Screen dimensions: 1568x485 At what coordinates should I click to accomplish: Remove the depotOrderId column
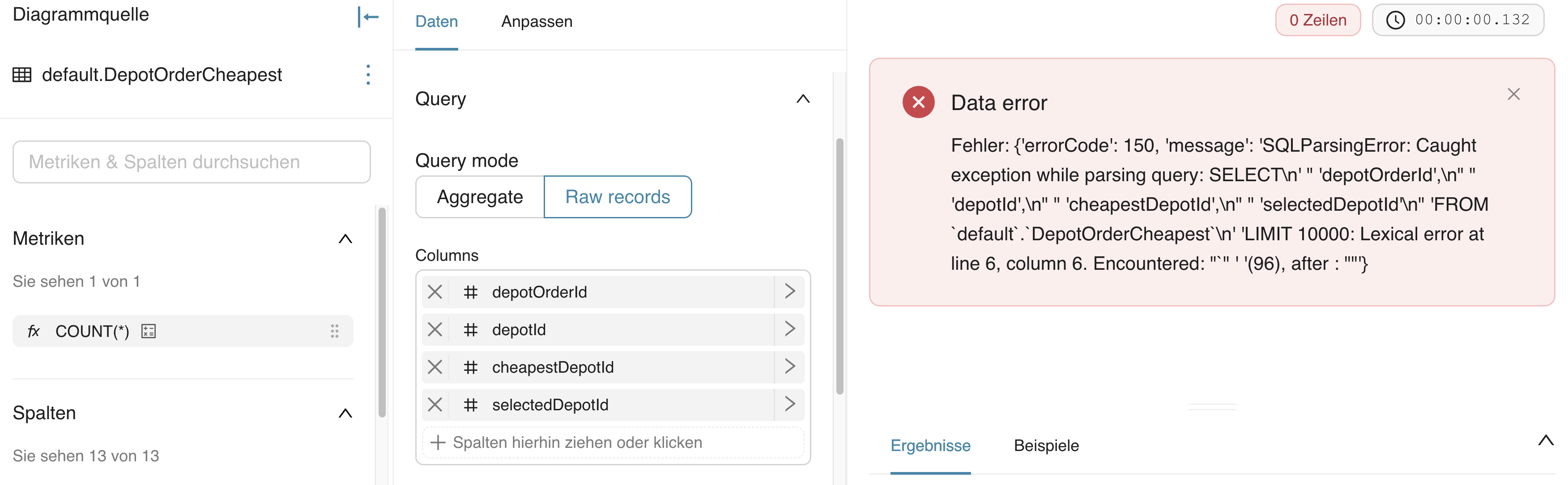(x=435, y=292)
